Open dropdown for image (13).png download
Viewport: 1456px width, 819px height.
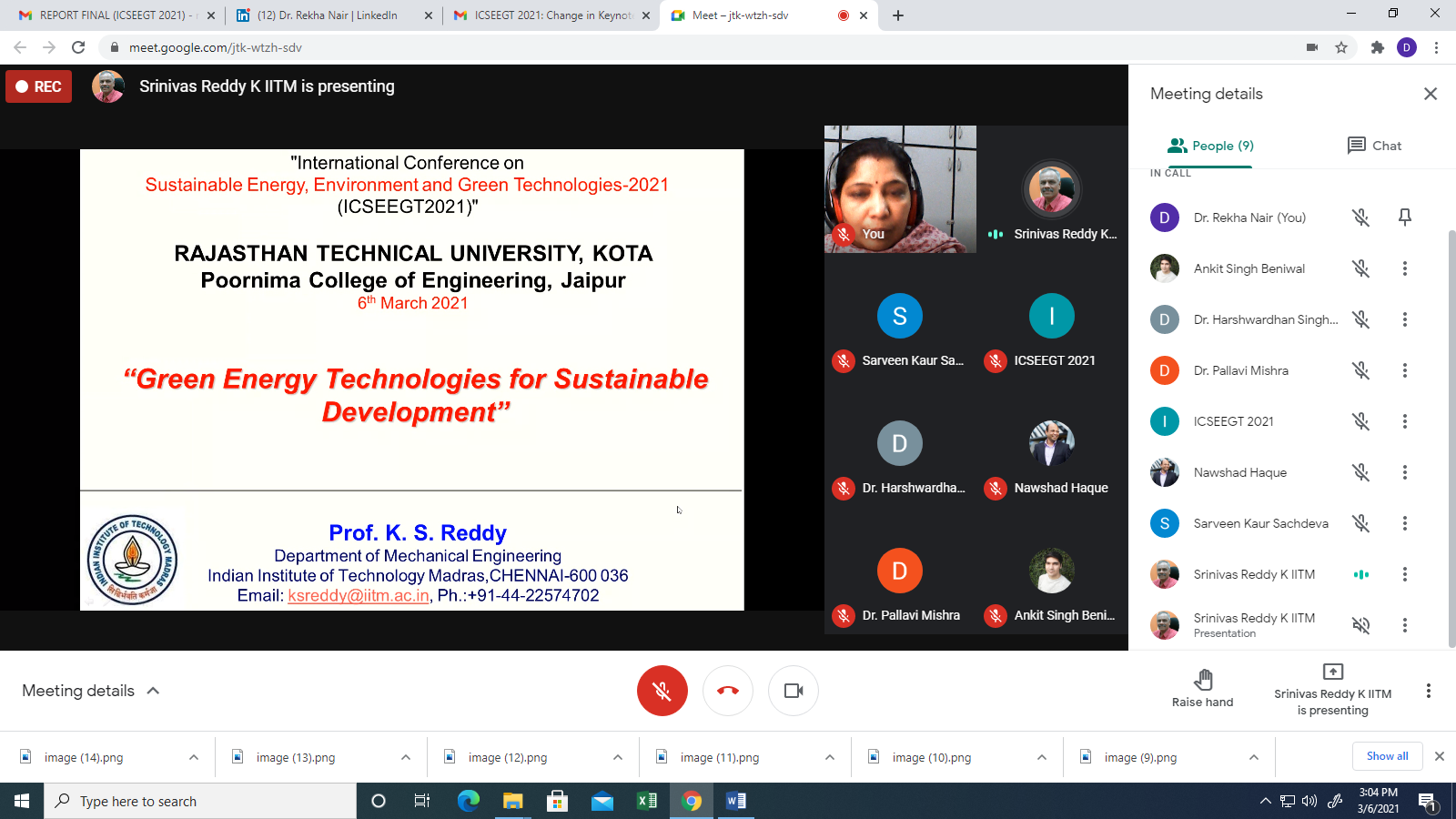(x=405, y=757)
